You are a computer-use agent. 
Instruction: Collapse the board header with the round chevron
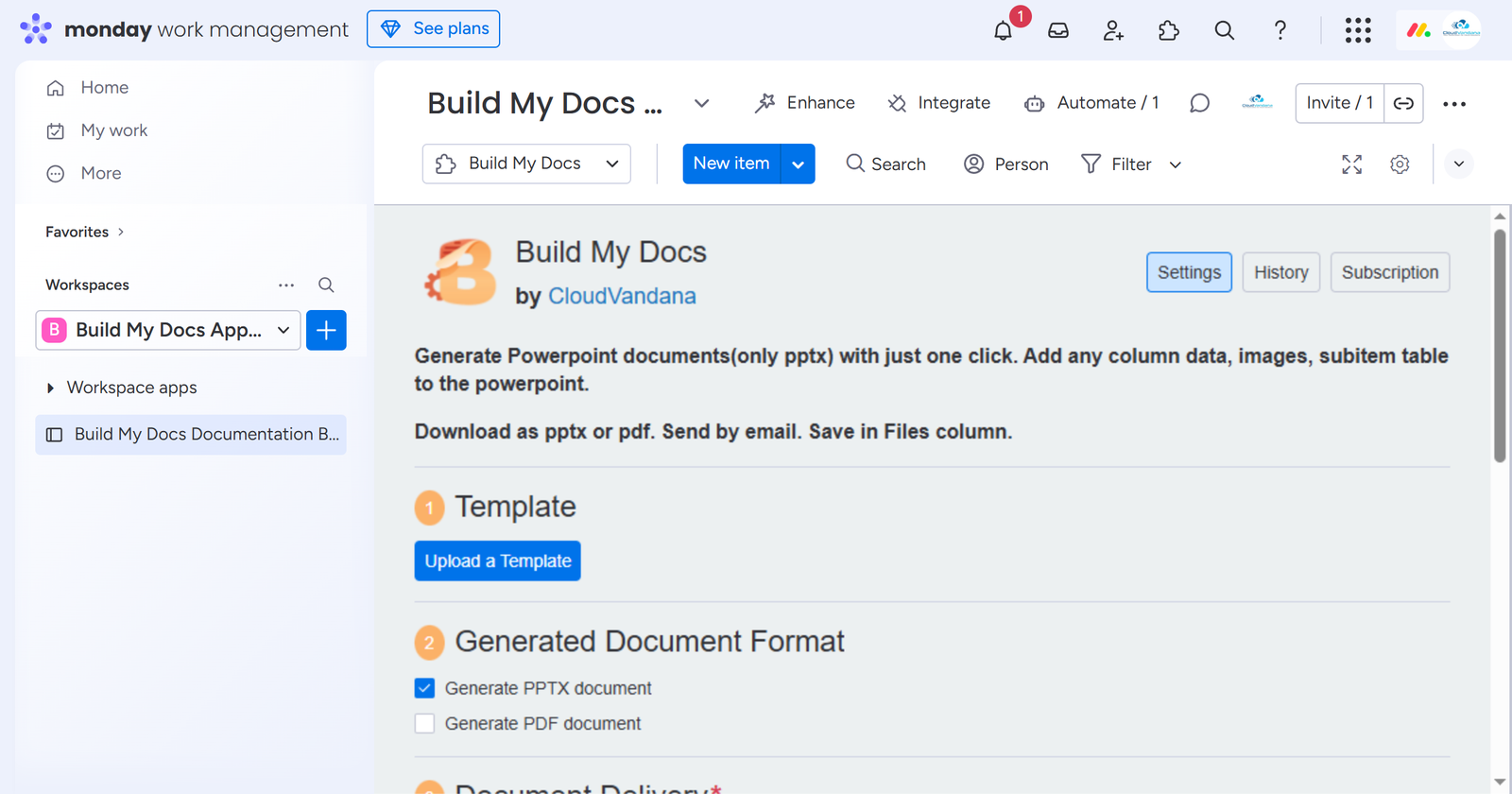pyautogui.click(x=1459, y=164)
